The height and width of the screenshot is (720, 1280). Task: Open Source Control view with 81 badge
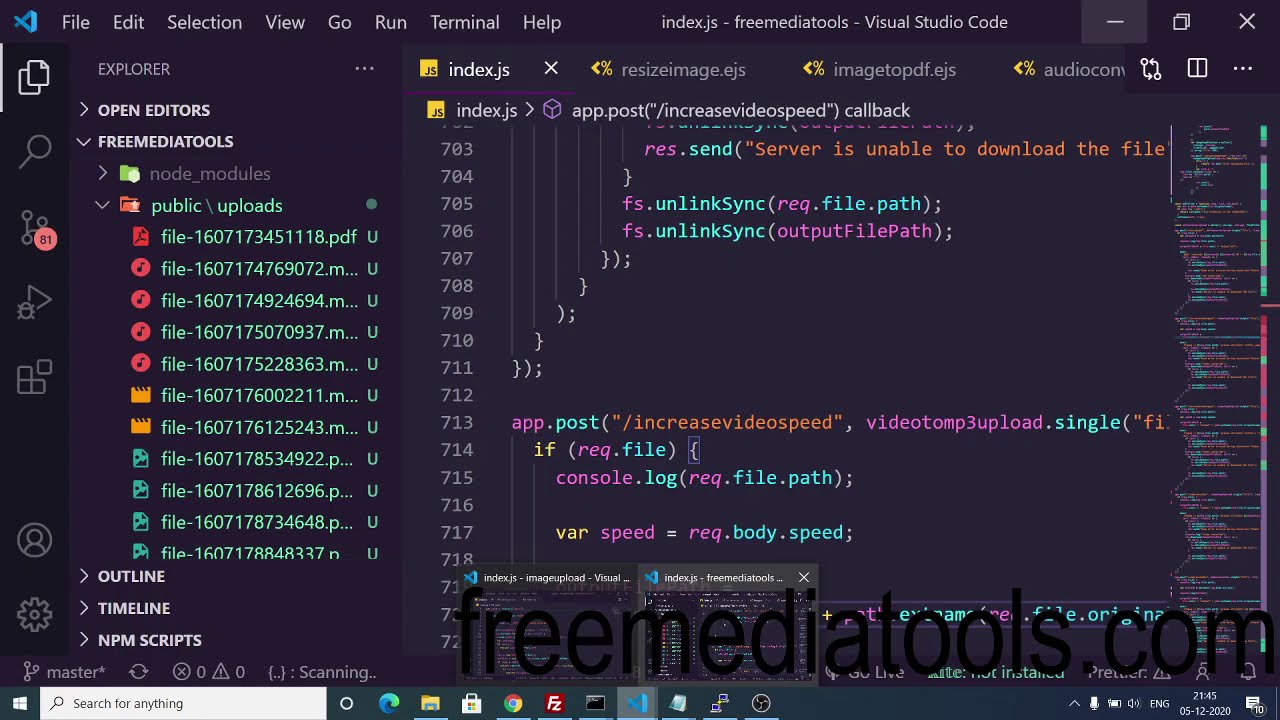[x=35, y=228]
